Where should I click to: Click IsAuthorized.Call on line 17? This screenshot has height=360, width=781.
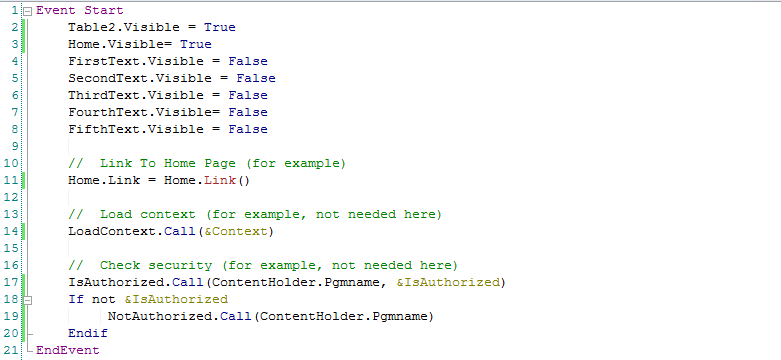click(x=136, y=282)
